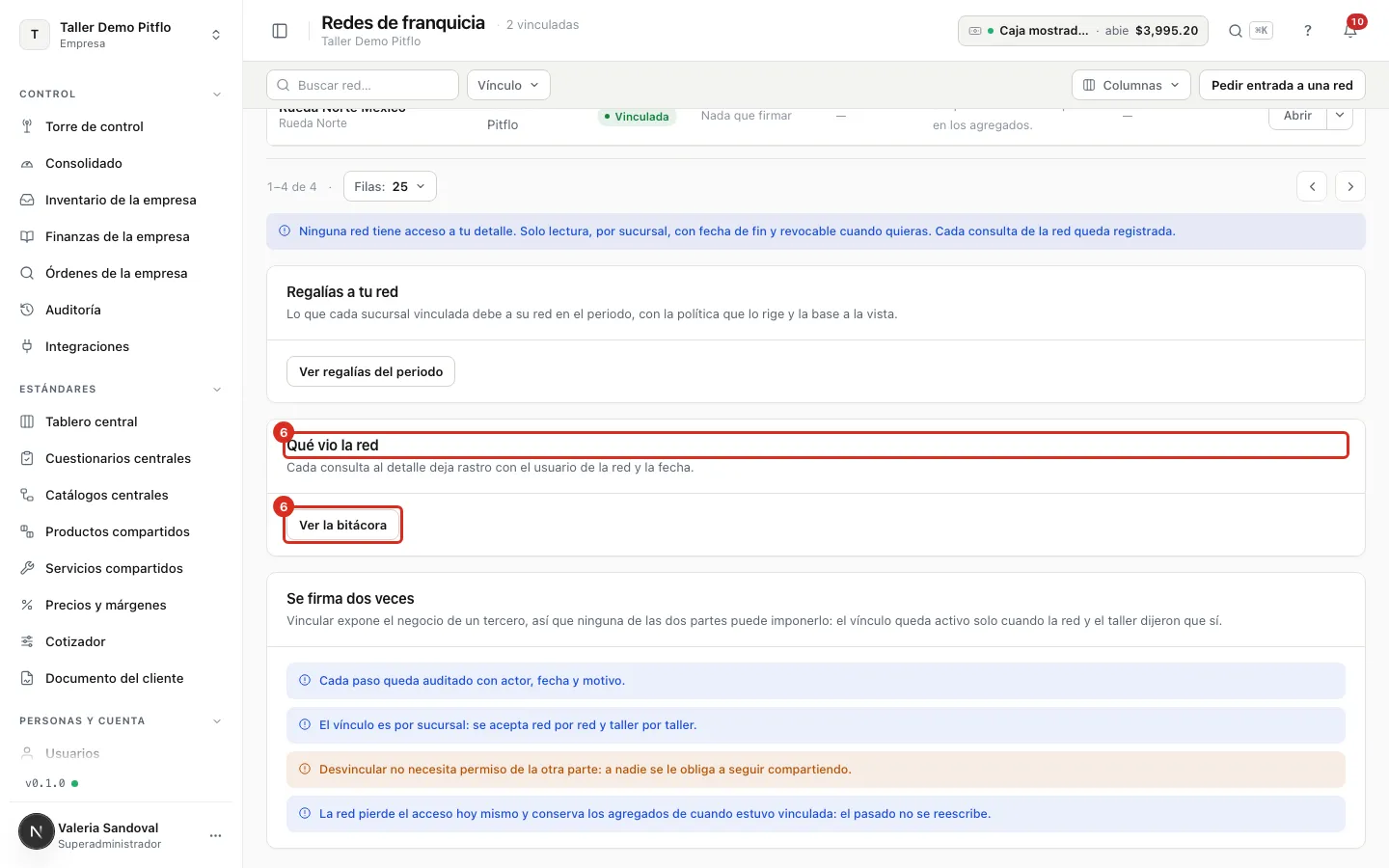1389x868 pixels.
Task: Go to next page arrow
Action: tap(1350, 186)
